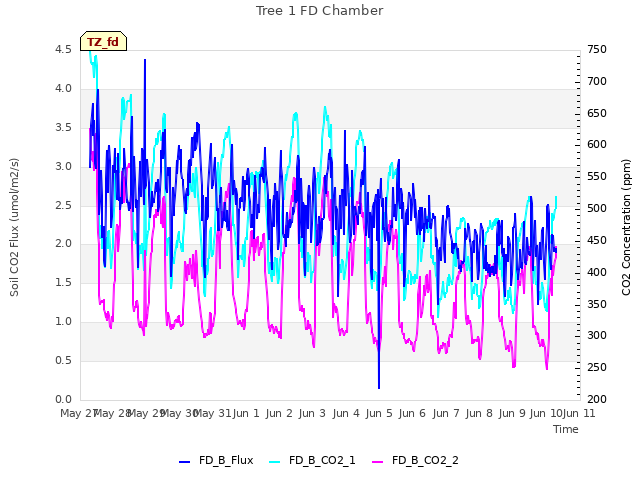
Task: Toggle FD_B_CO2_2 legend entry
Action: (x=416, y=460)
